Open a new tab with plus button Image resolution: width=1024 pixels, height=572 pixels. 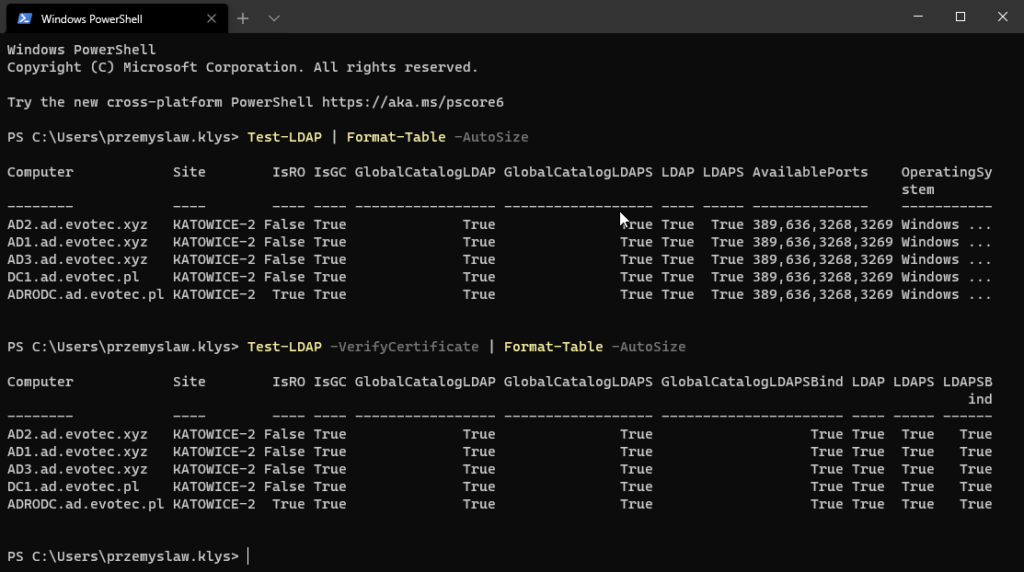coord(243,18)
